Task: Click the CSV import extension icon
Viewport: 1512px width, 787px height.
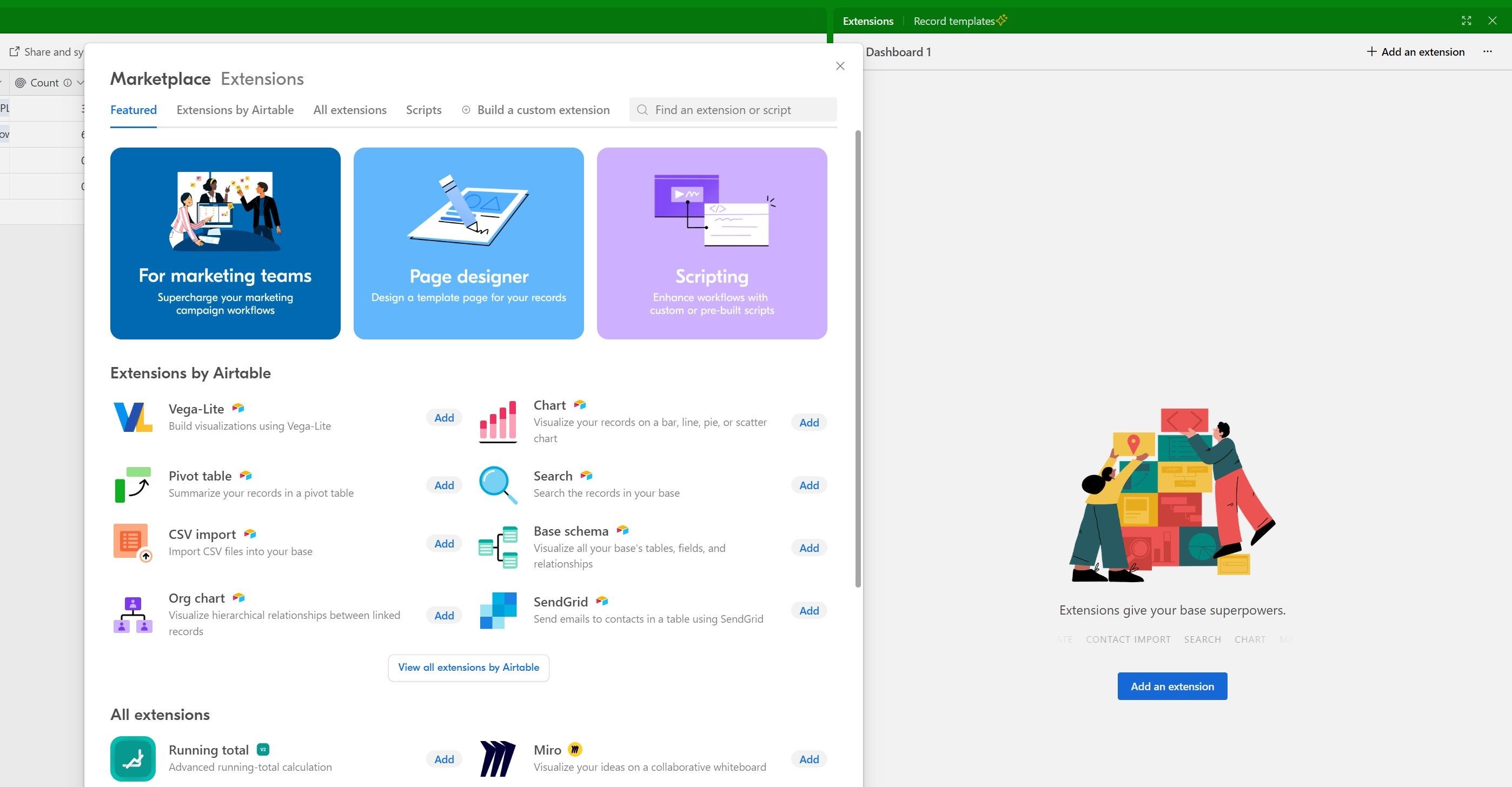Action: click(x=132, y=543)
